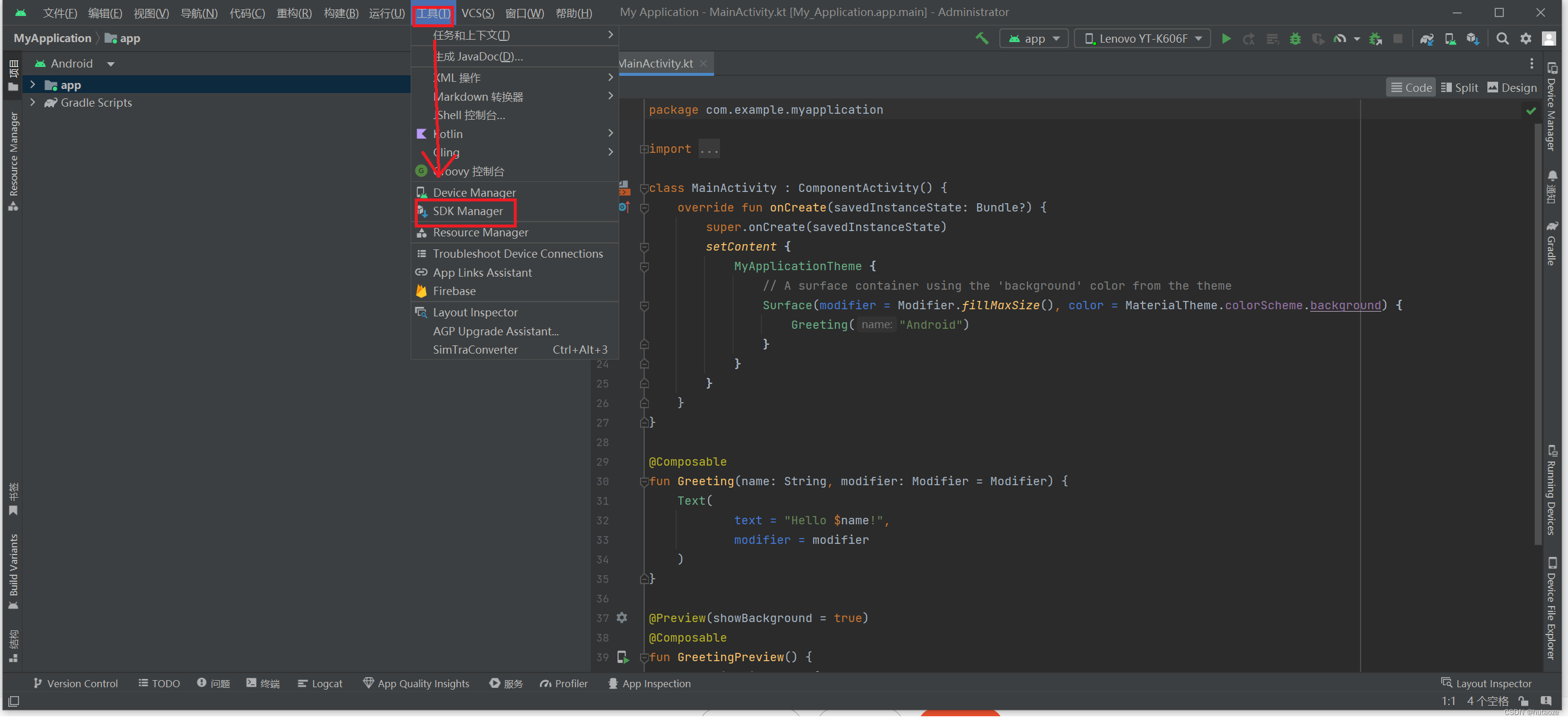The width and height of the screenshot is (1568, 721).
Task: Pair a device using the phone icon
Action: tap(1451, 39)
